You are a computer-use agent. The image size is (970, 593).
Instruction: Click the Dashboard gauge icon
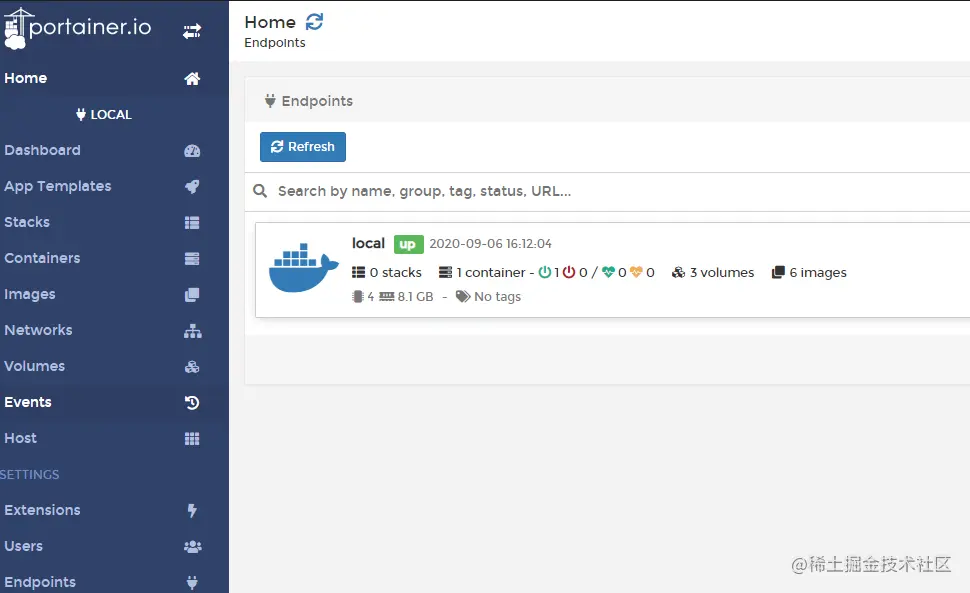pyautogui.click(x=192, y=150)
